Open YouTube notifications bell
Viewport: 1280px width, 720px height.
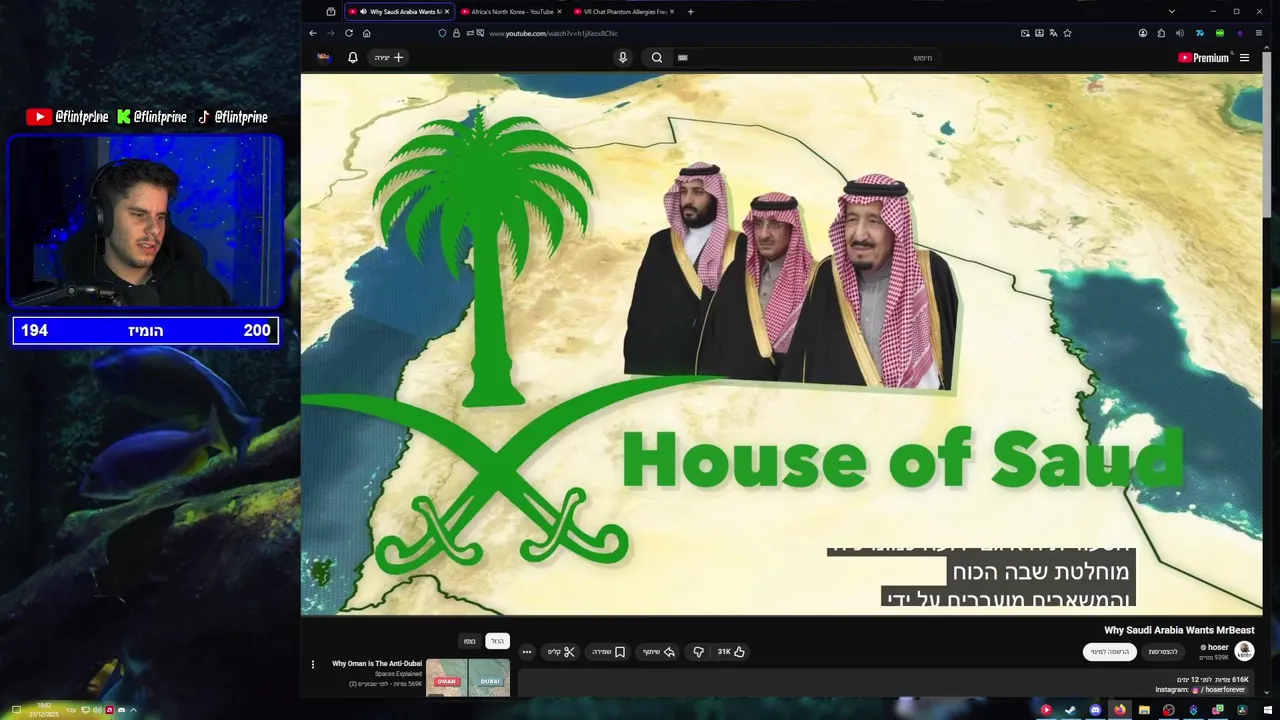click(352, 57)
